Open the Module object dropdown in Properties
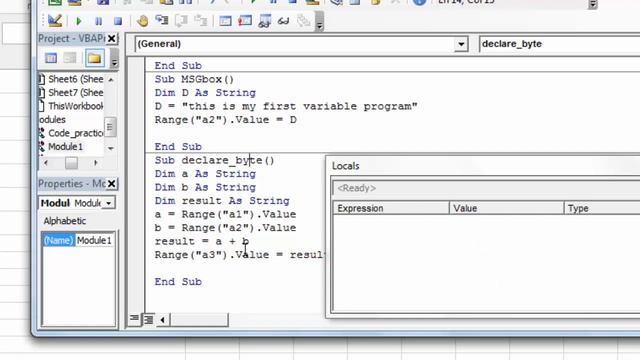This screenshot has width=640, height=360. 109,203
